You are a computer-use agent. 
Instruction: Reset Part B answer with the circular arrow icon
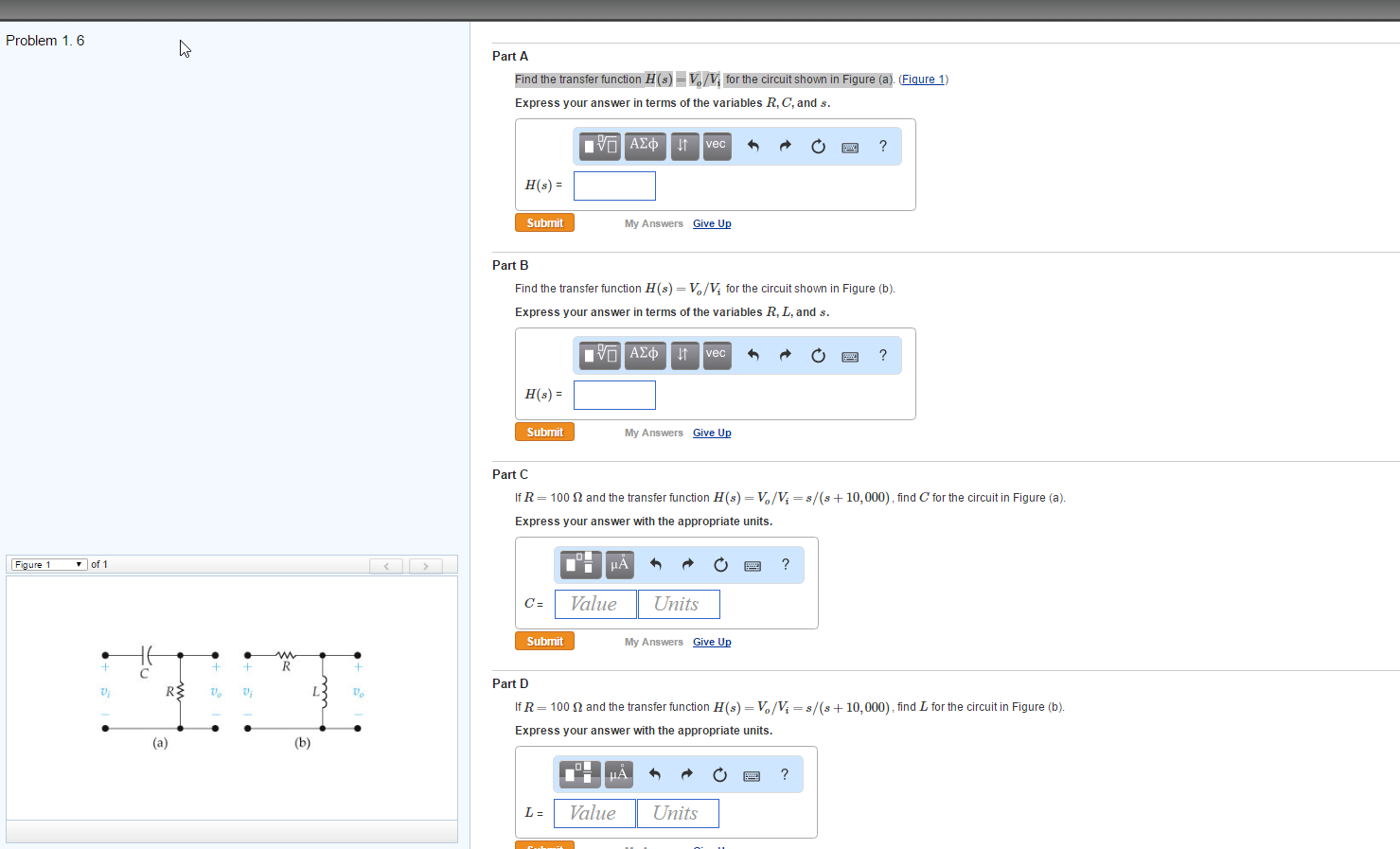click(x=818, y=355)
